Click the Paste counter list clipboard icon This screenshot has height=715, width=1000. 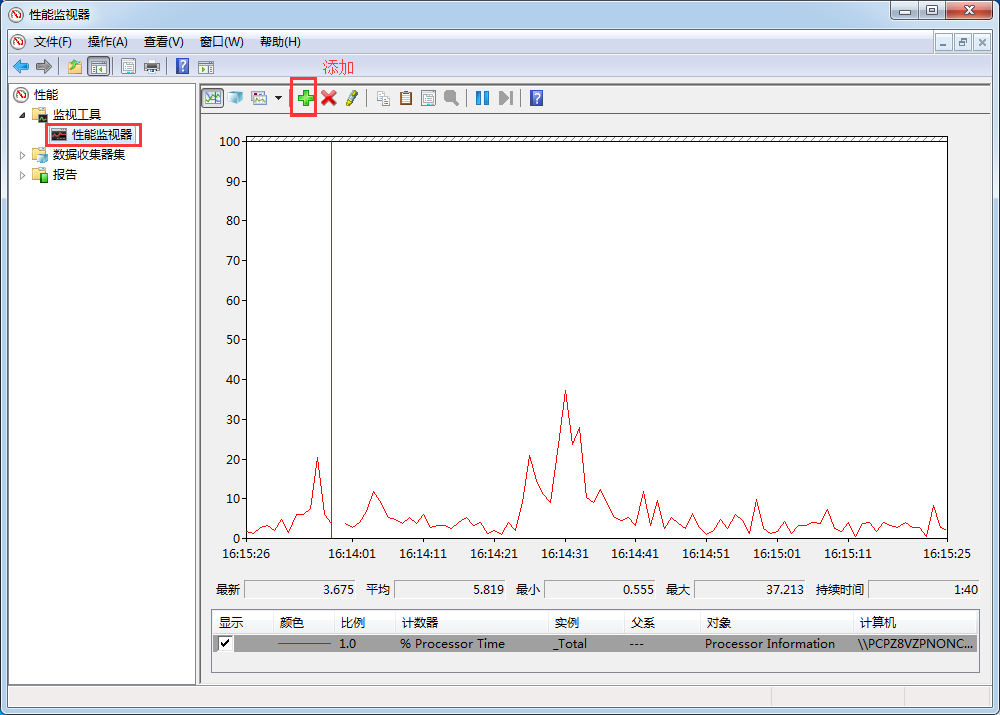(406, 98)
